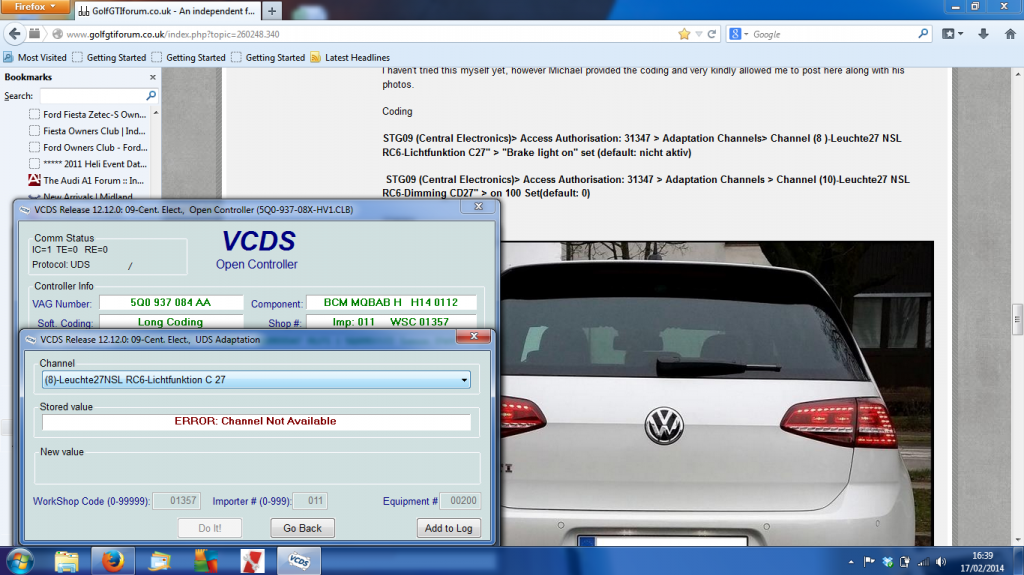Click the Equipment # field 00200
Viewport: 1024px width, 575px height.
(x=460, y=501)
